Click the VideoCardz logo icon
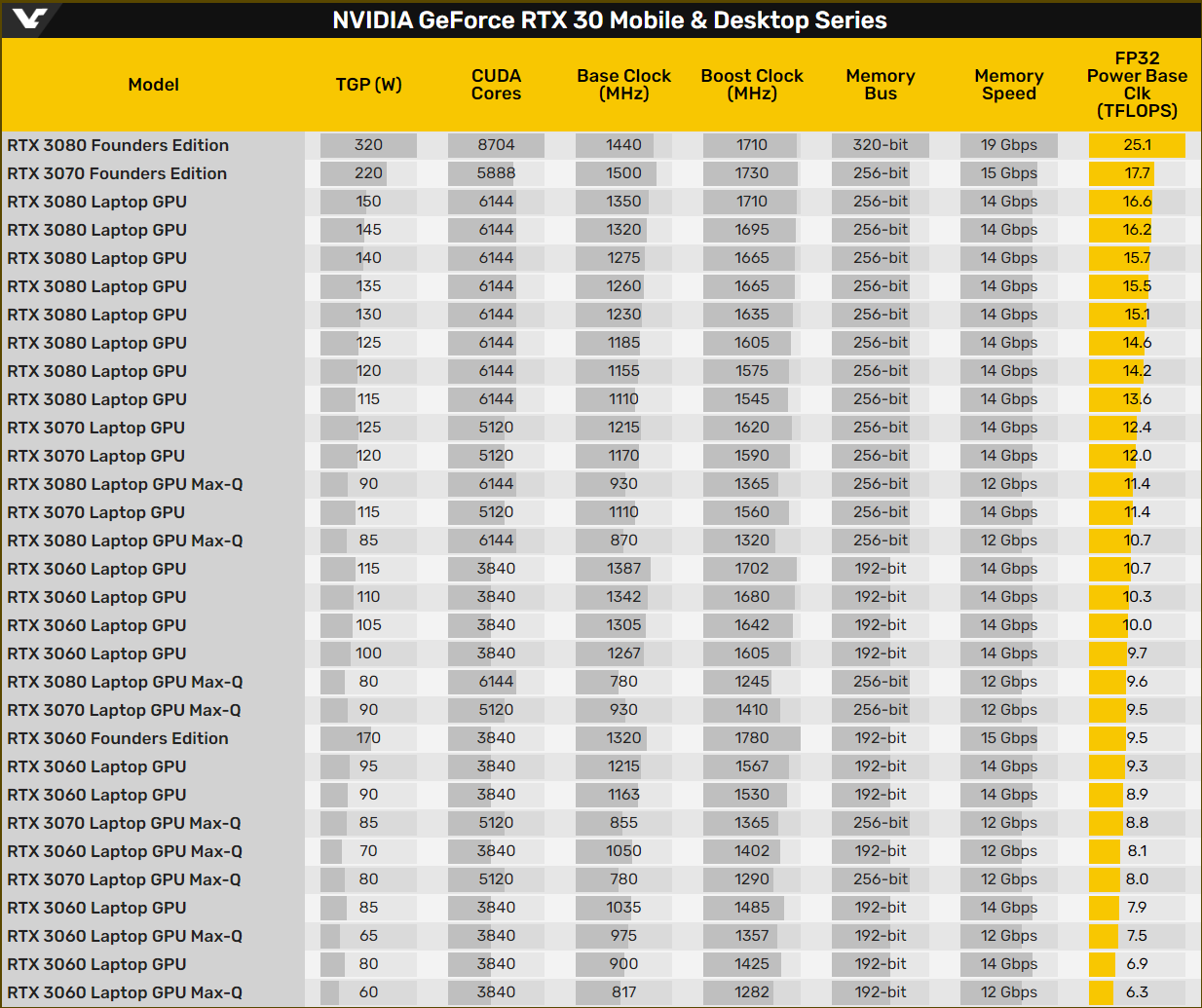 (x=28, y=18)
